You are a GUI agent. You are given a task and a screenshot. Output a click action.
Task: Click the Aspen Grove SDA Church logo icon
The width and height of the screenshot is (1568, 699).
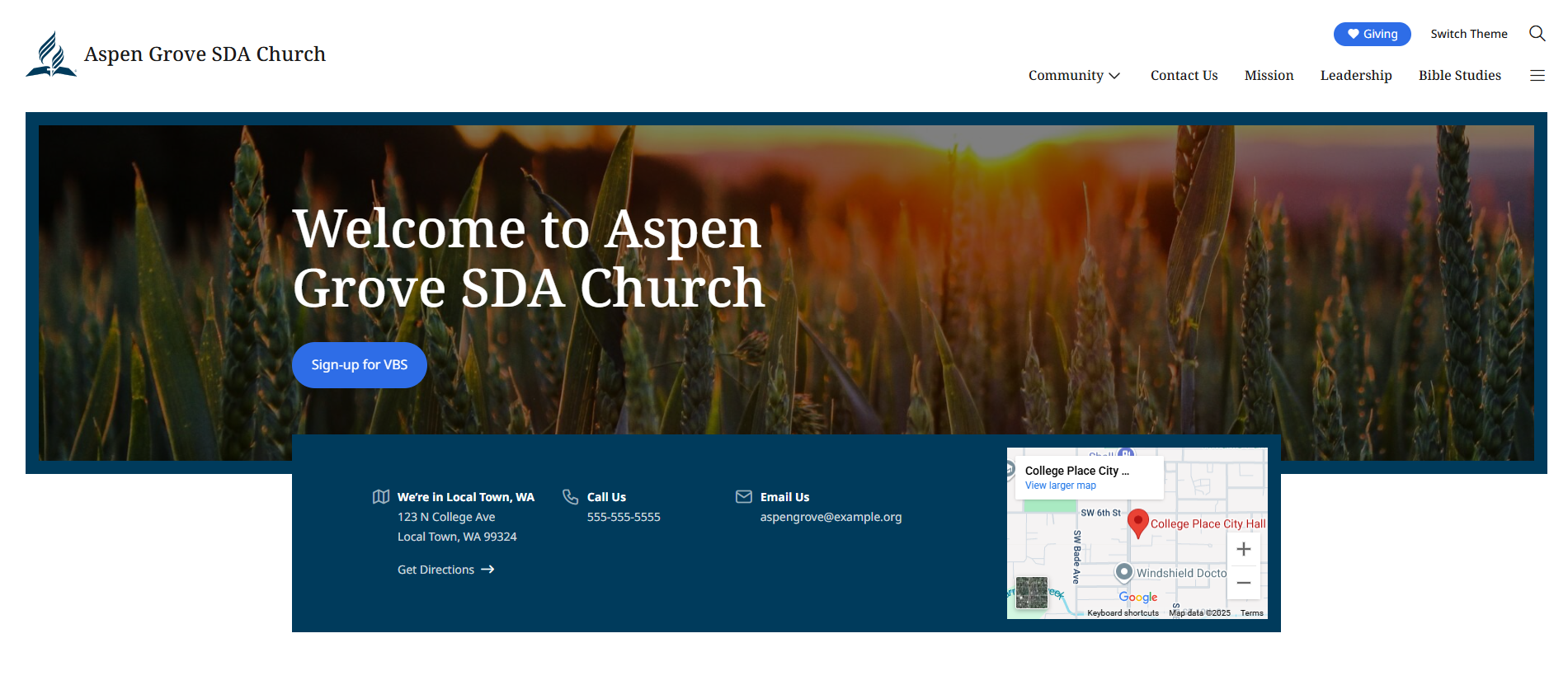(51, 54)
